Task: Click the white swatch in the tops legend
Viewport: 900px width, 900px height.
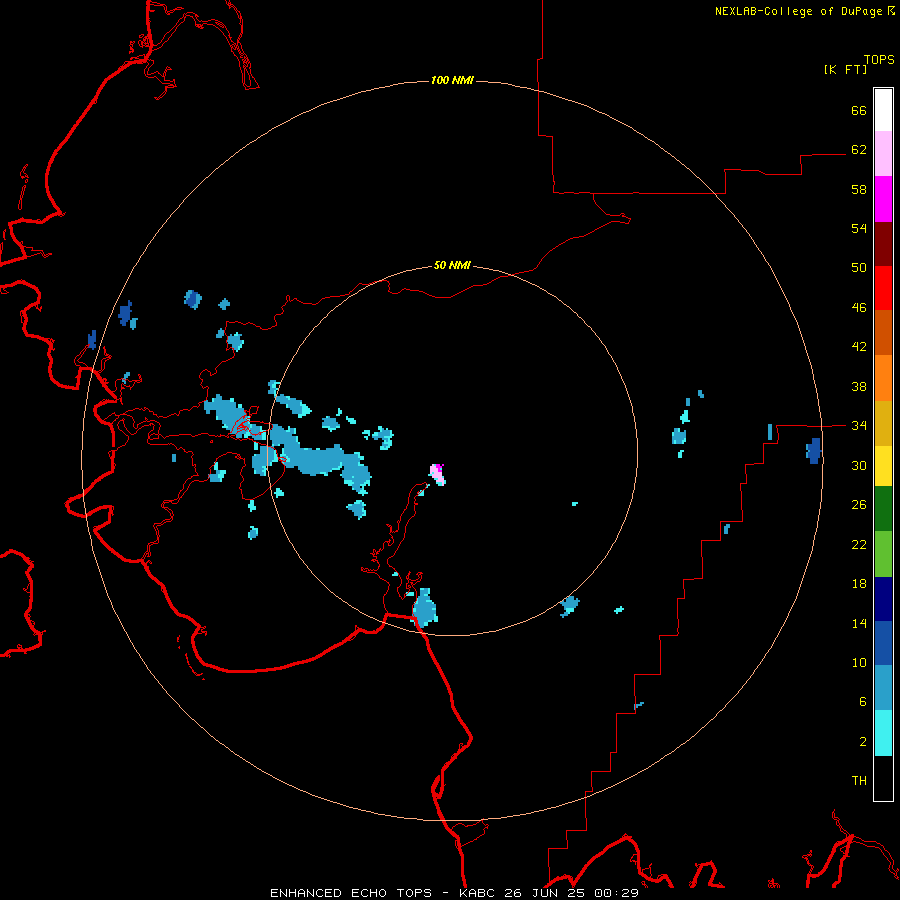Action: point(883,110)
